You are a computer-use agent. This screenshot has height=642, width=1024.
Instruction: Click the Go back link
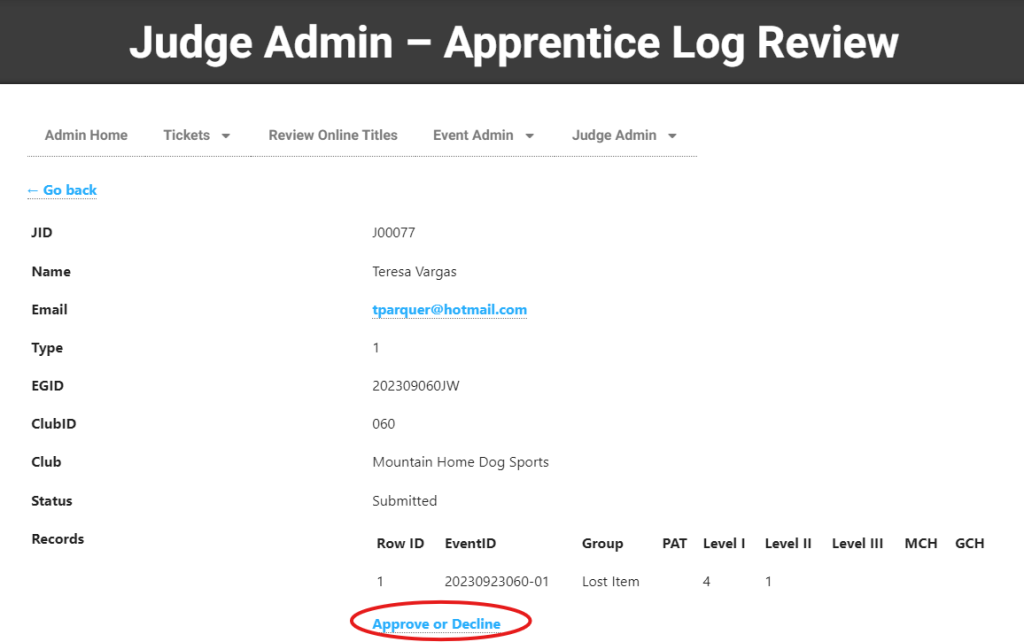[62, 190]
